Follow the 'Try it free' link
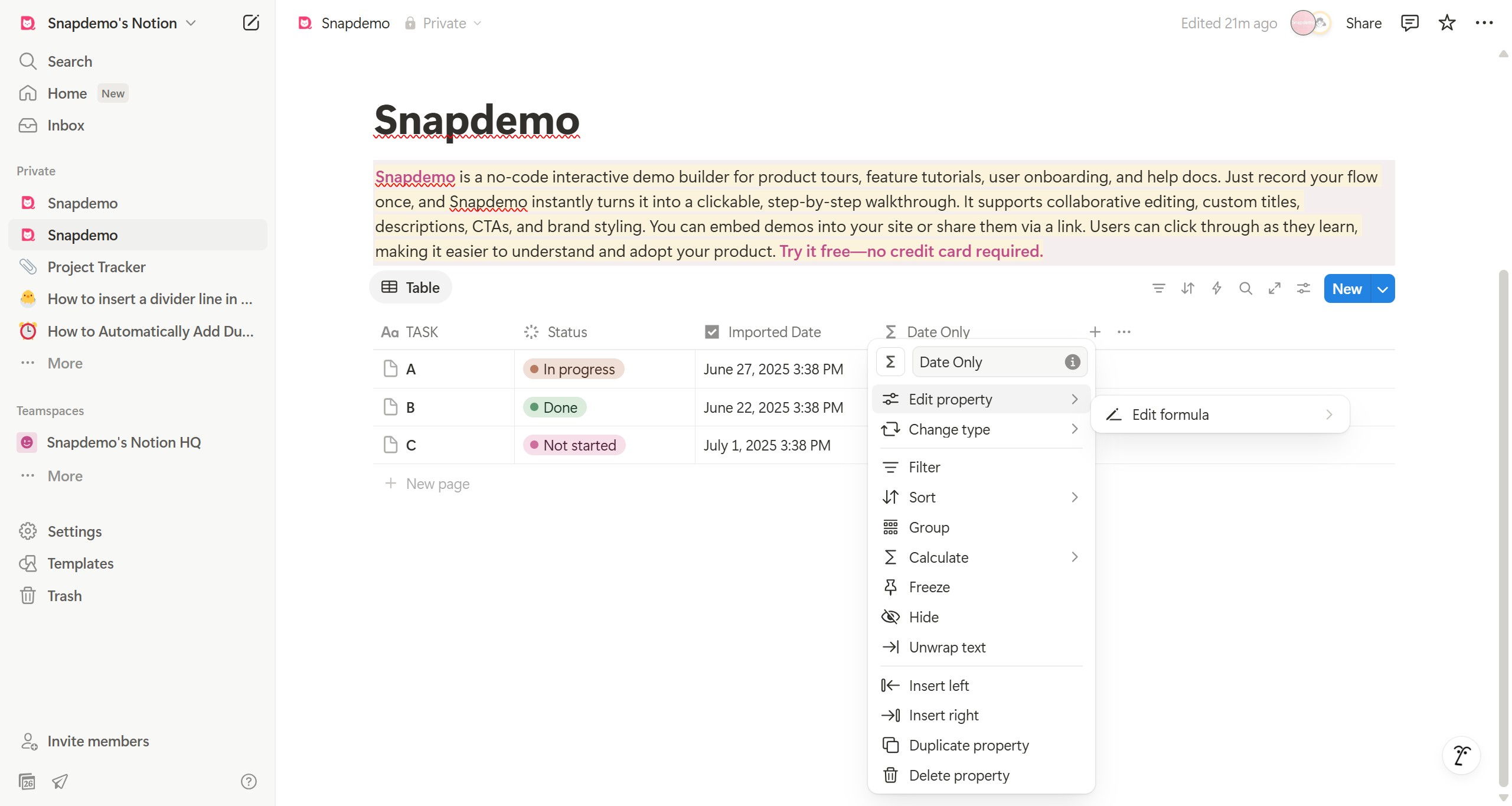The height and width of the screenshot is (806, 1512). tap(911, 252)
